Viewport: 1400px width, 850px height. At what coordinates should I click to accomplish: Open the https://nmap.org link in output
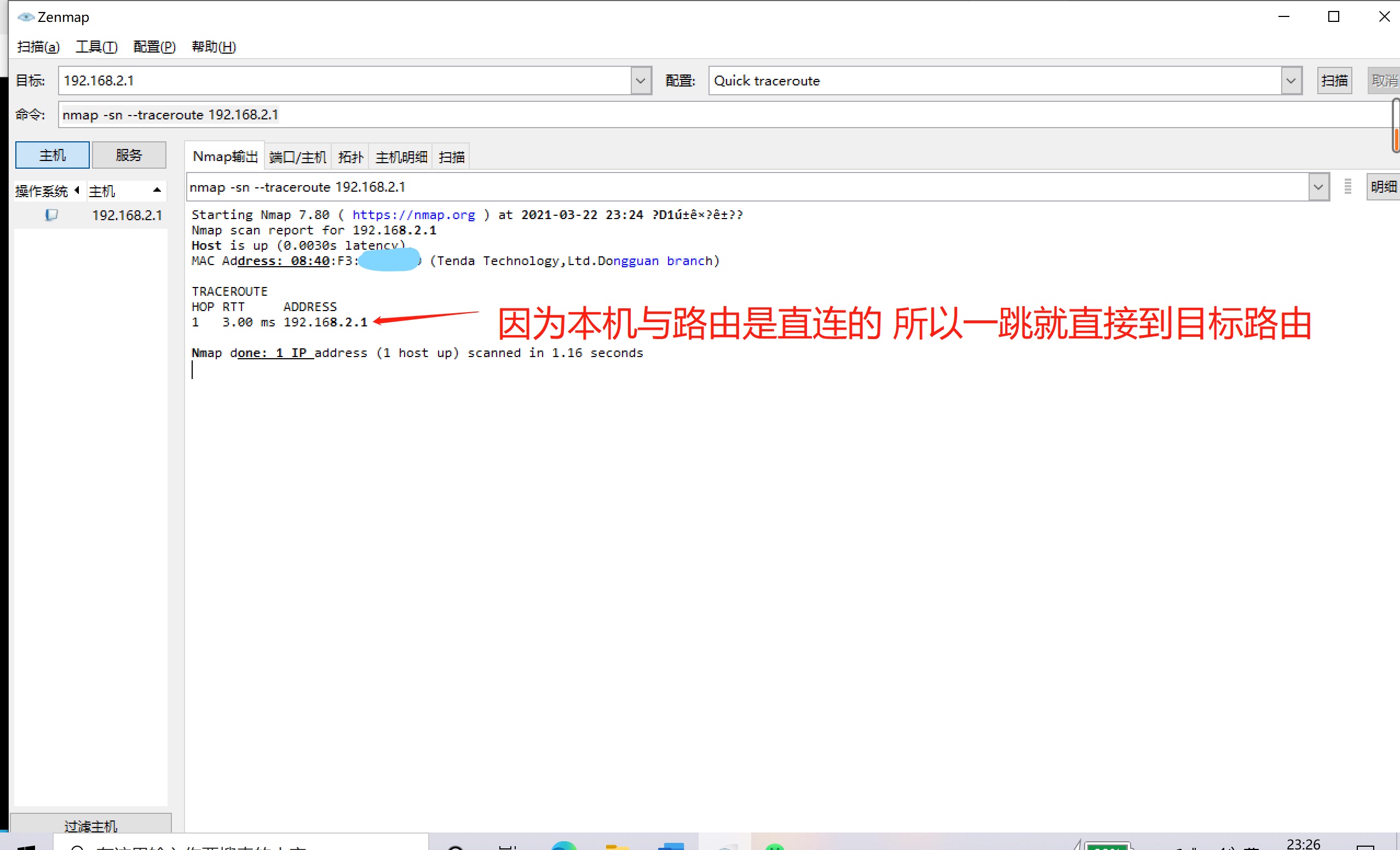413,215
